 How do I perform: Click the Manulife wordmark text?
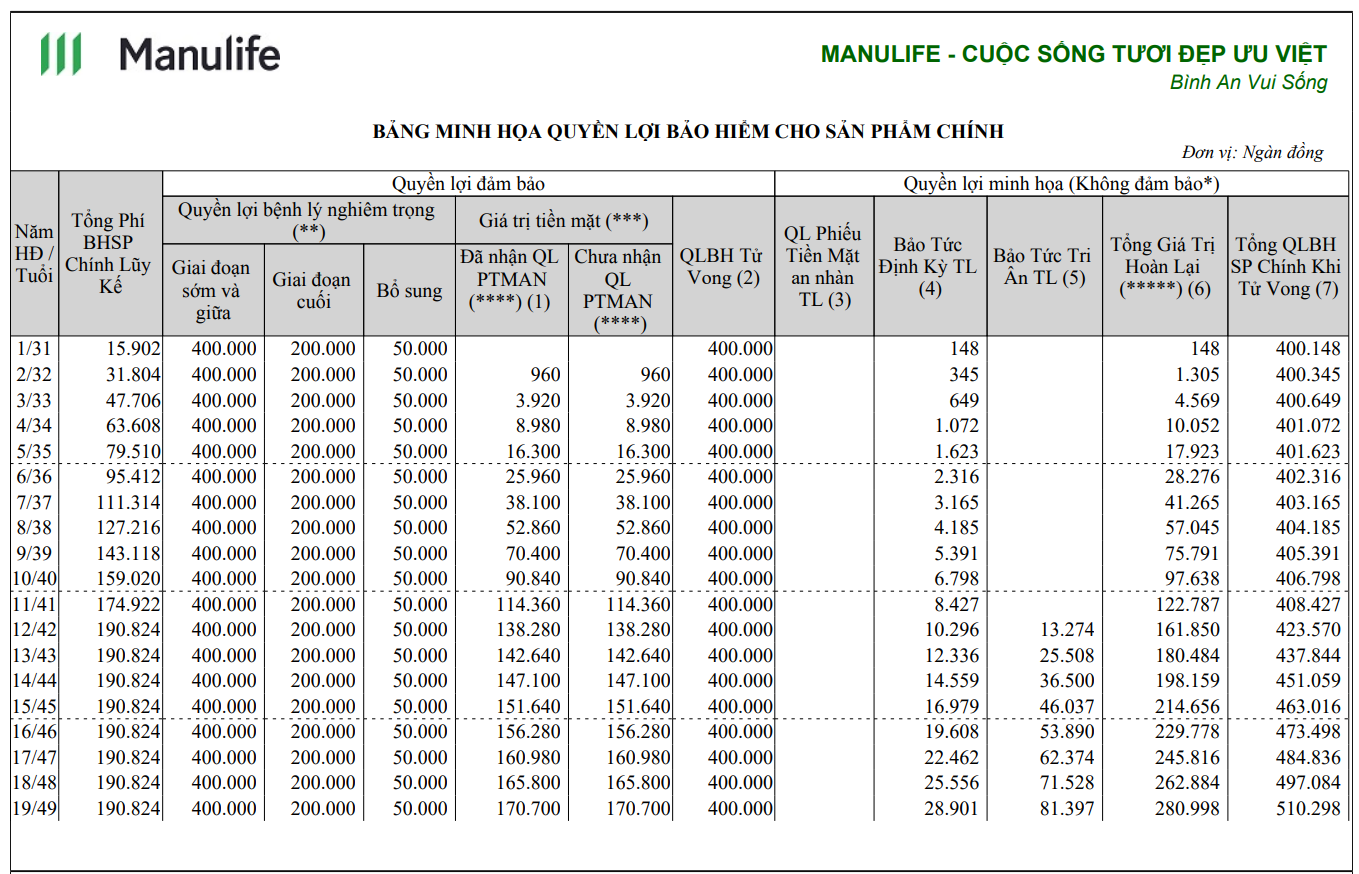pos(200,54)
